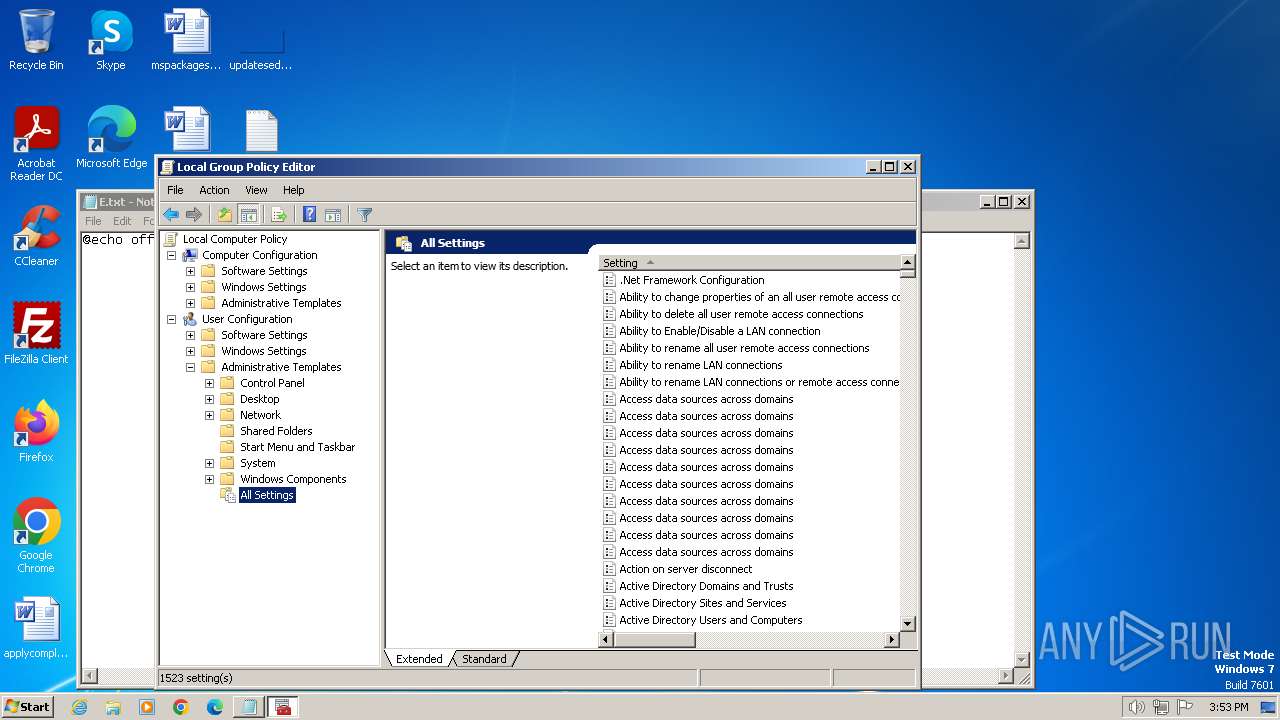Click the Action Center flag tray icon
The image size is (1280, 720).
pos(1186,707)
